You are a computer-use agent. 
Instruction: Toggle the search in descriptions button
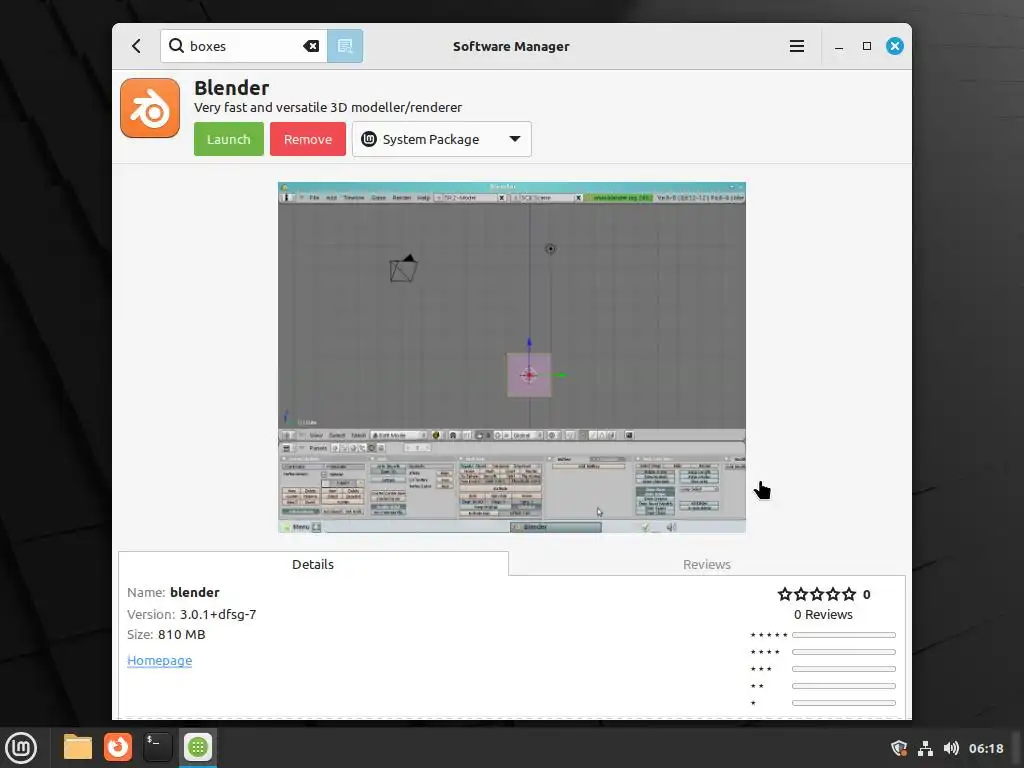345,46
